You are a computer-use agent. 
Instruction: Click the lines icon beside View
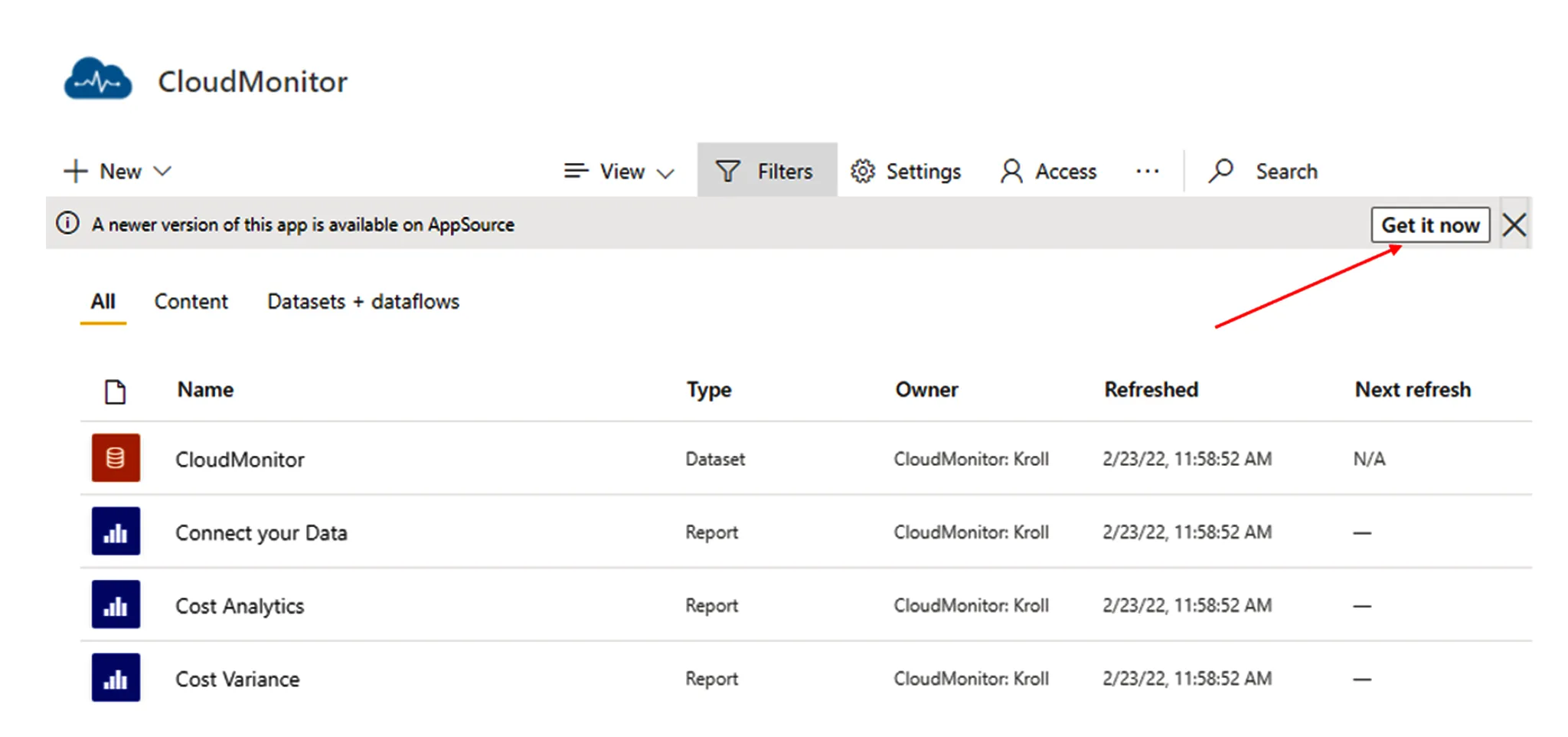pyautogui.click(x=576, y=170)
